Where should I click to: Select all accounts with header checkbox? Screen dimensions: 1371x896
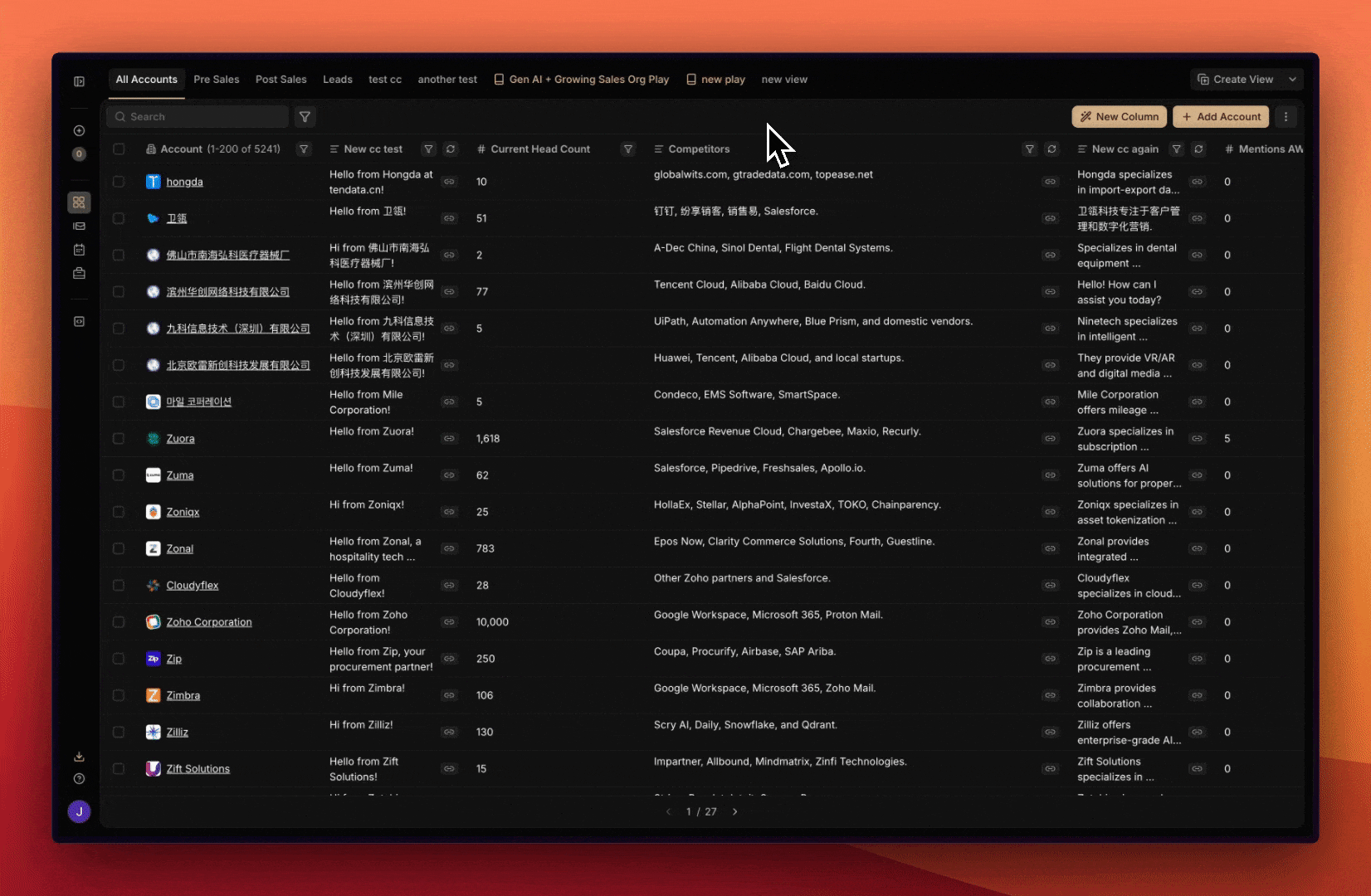pos(119,149)
